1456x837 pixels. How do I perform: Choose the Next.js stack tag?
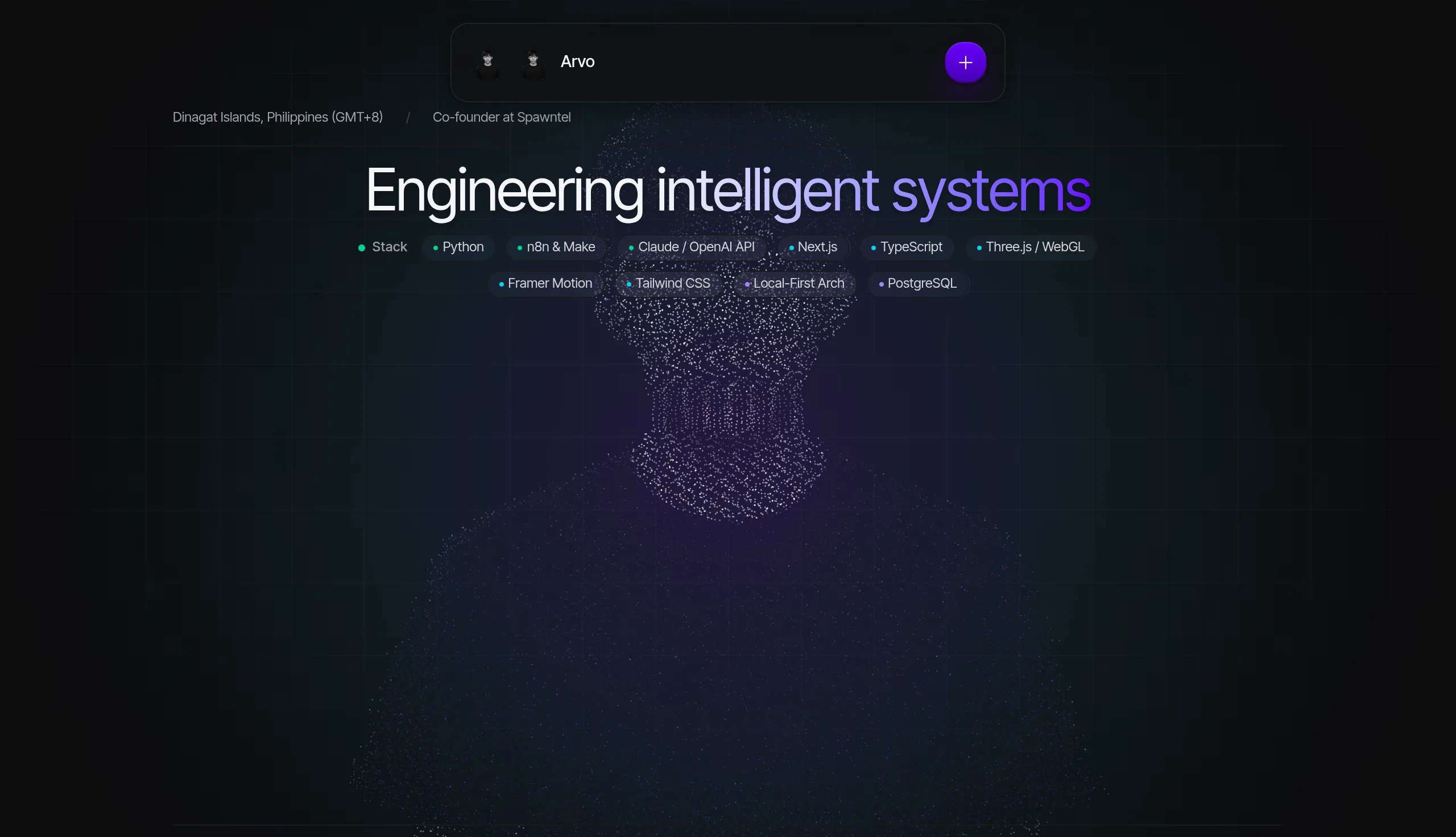[x=813, y=247]
